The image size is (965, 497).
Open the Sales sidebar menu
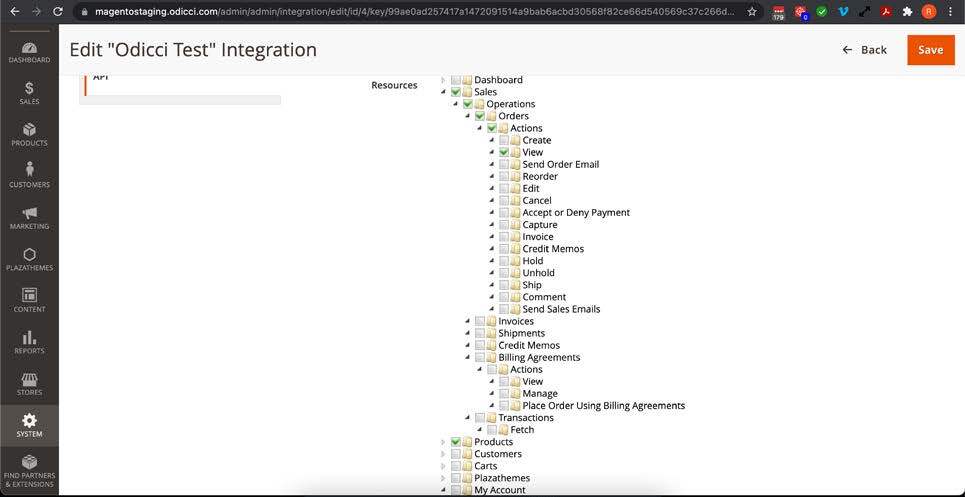29,93
